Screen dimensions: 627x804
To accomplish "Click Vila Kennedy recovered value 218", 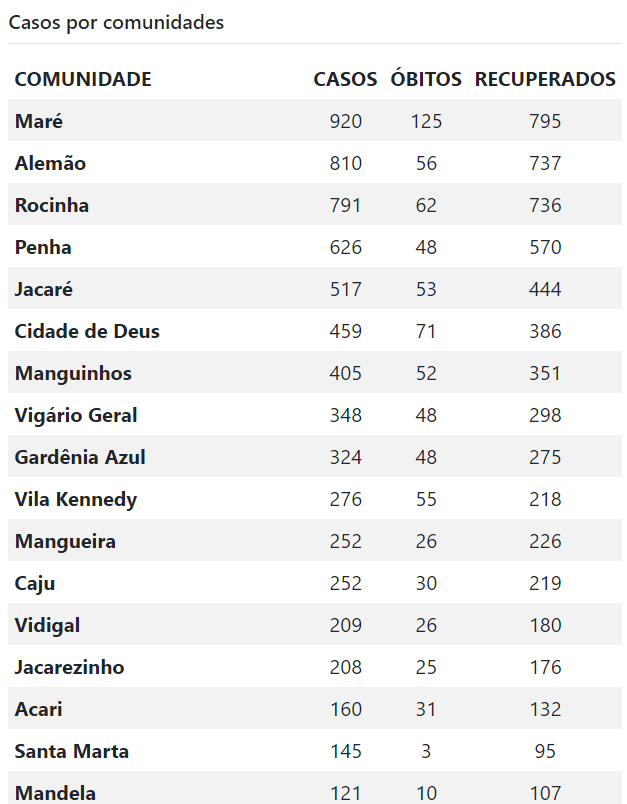I will click(x=545, y=499).
